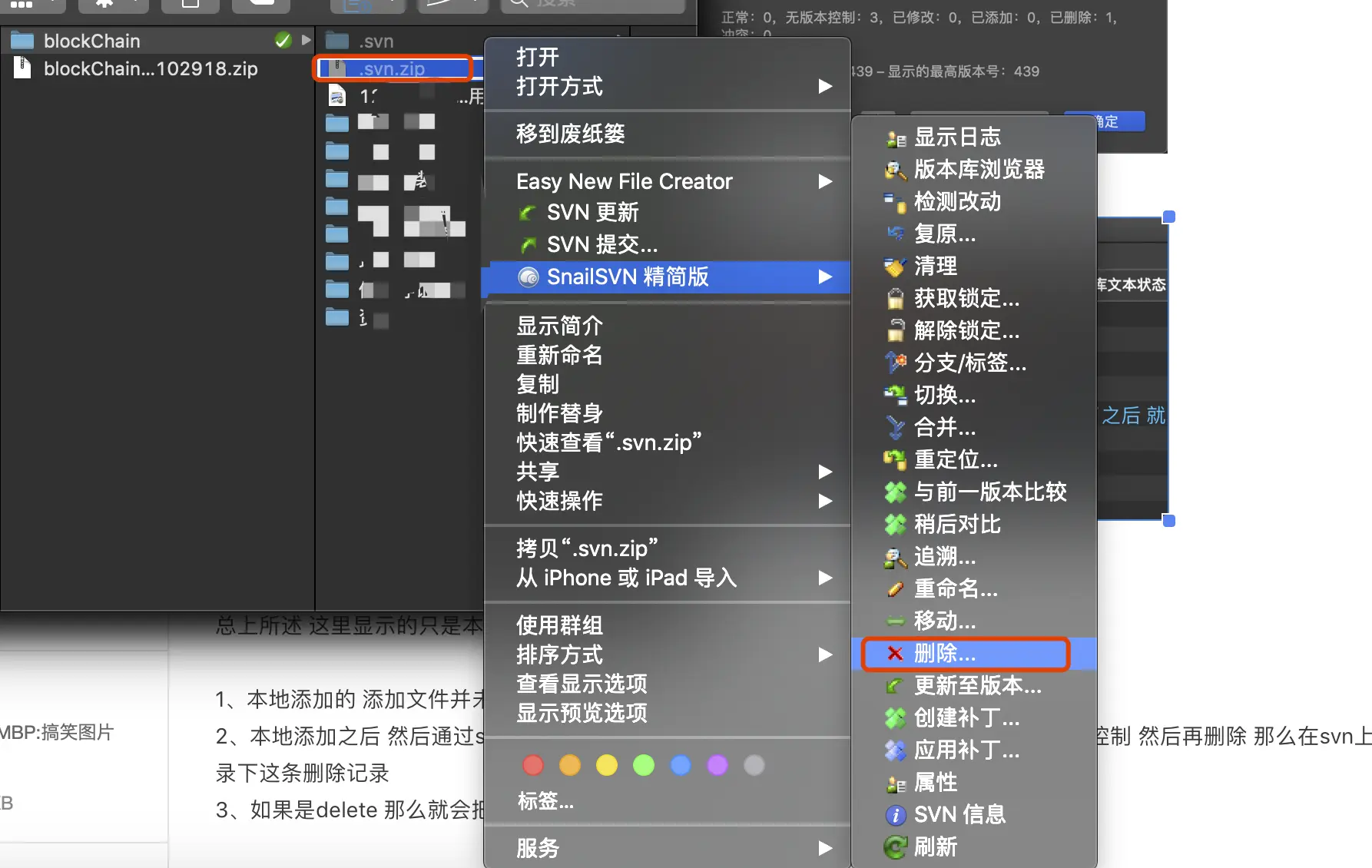Click 标签... to edit tags
This screenshot has width=1372, height=868.
click(x=545, y=801)
